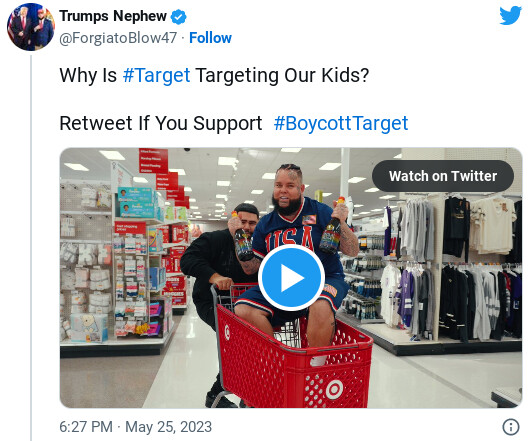Click the 'Targeting Our Kids?' tweet text
Viewport: 529px width, 441px height.
282,75
